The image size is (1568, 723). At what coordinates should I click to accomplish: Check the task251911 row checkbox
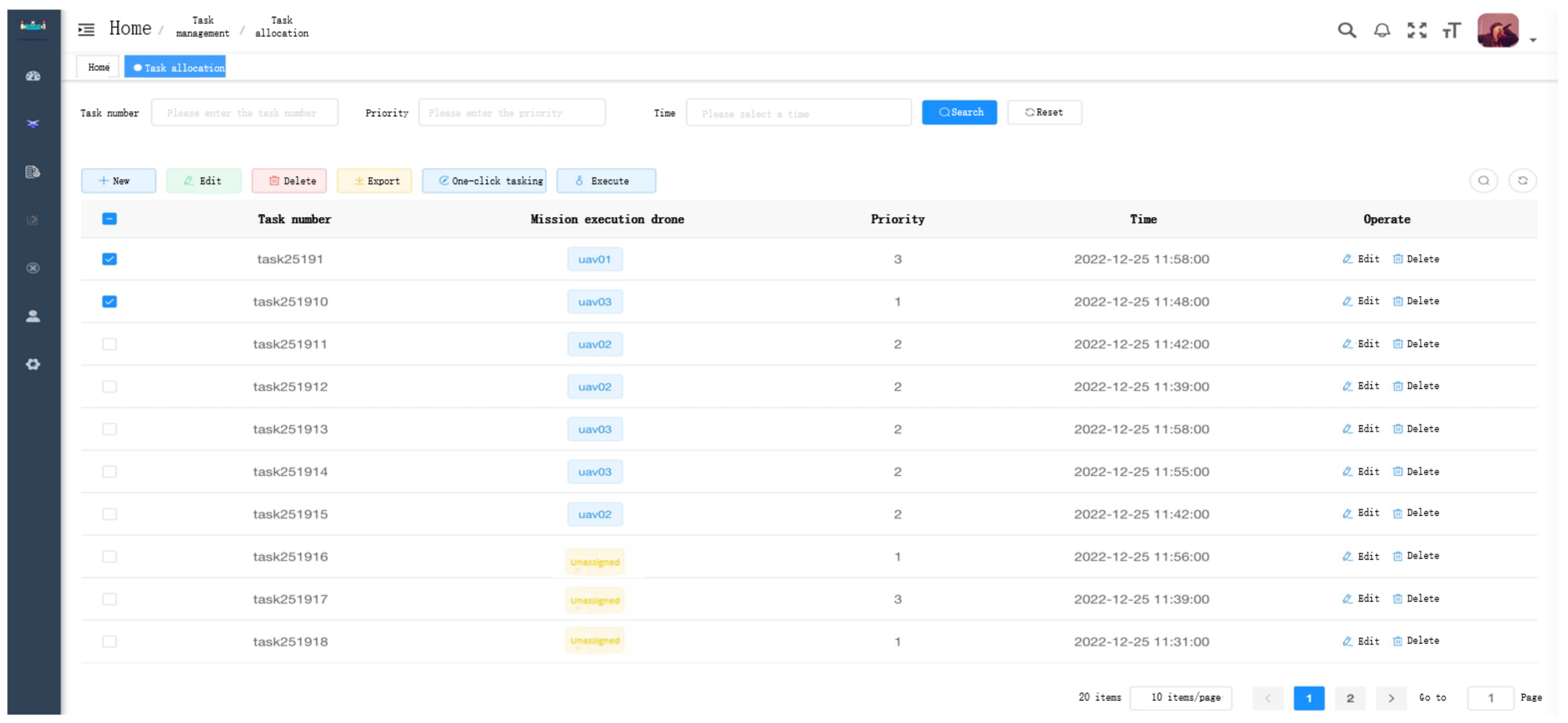point(110,344)
